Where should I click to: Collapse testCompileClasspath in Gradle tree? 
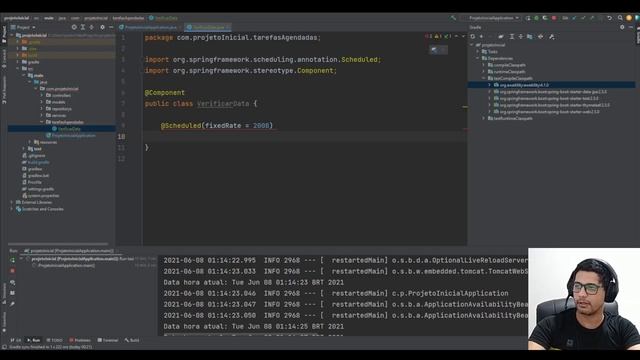click(x=484, y=78)
